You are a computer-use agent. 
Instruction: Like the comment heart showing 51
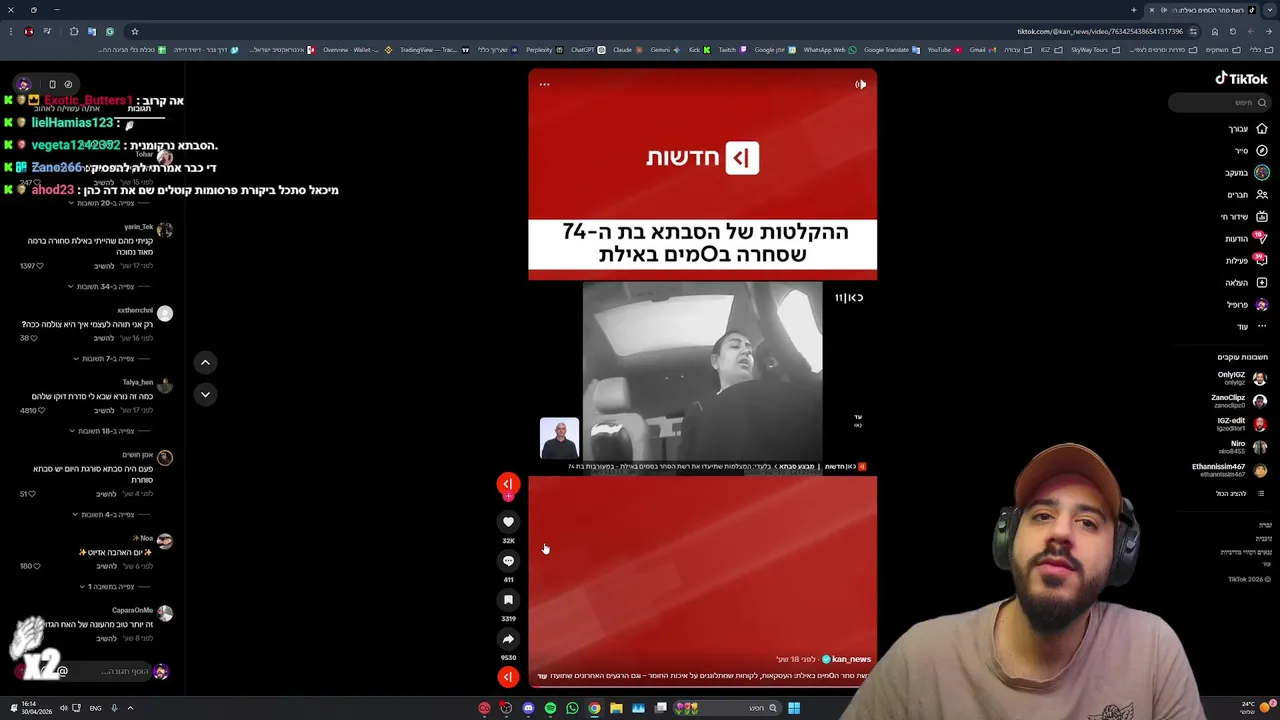pyautogui.click(x=32, y=494)
